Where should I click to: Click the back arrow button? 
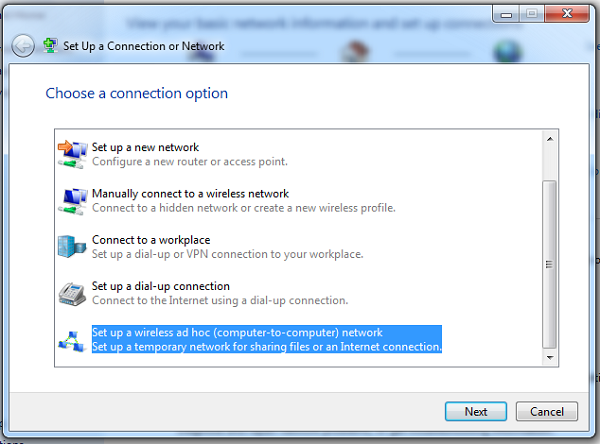pos(23,46)
